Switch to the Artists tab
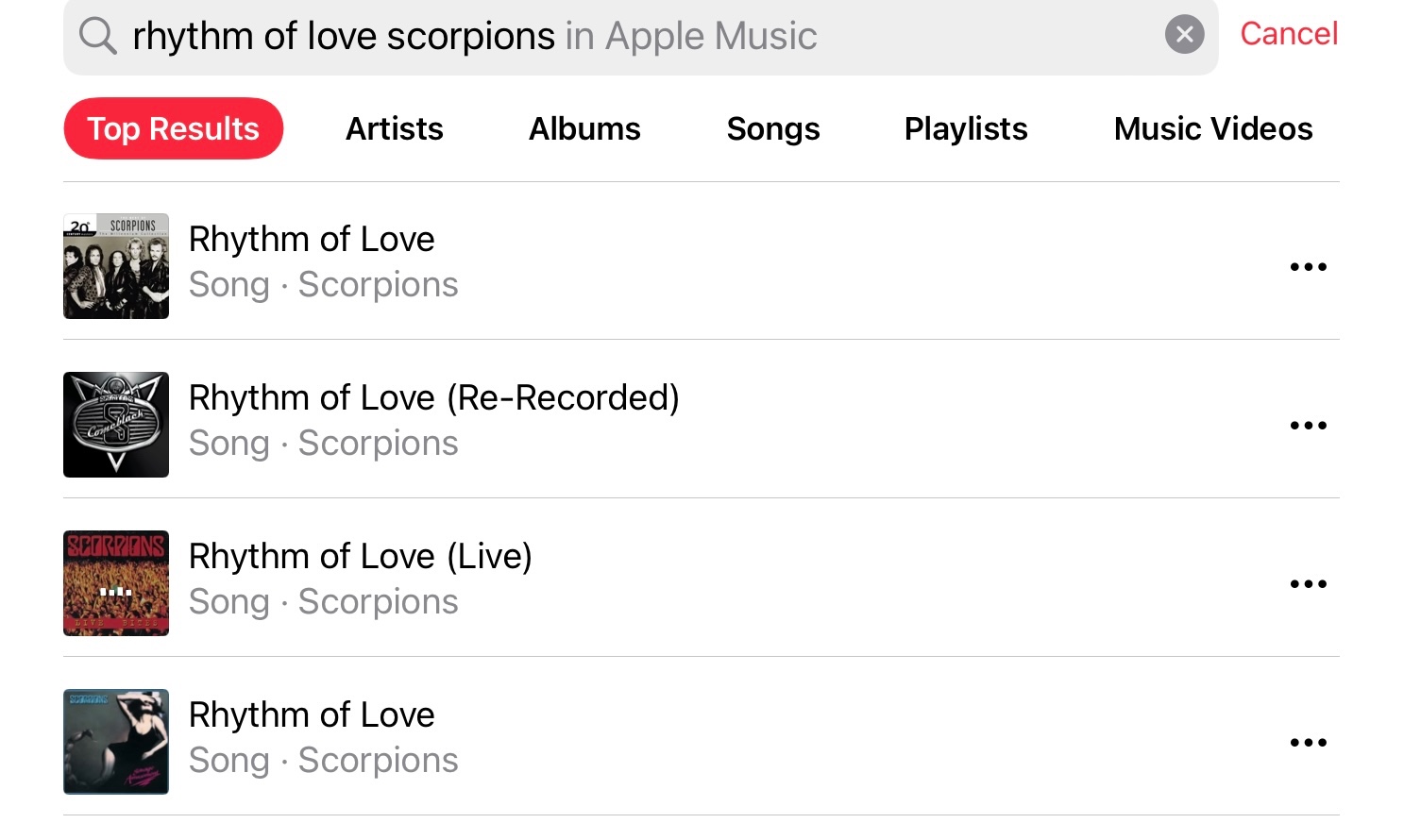Image resolution: width=1404 pixels, height=840 pixels. click(x=395, y=128)
